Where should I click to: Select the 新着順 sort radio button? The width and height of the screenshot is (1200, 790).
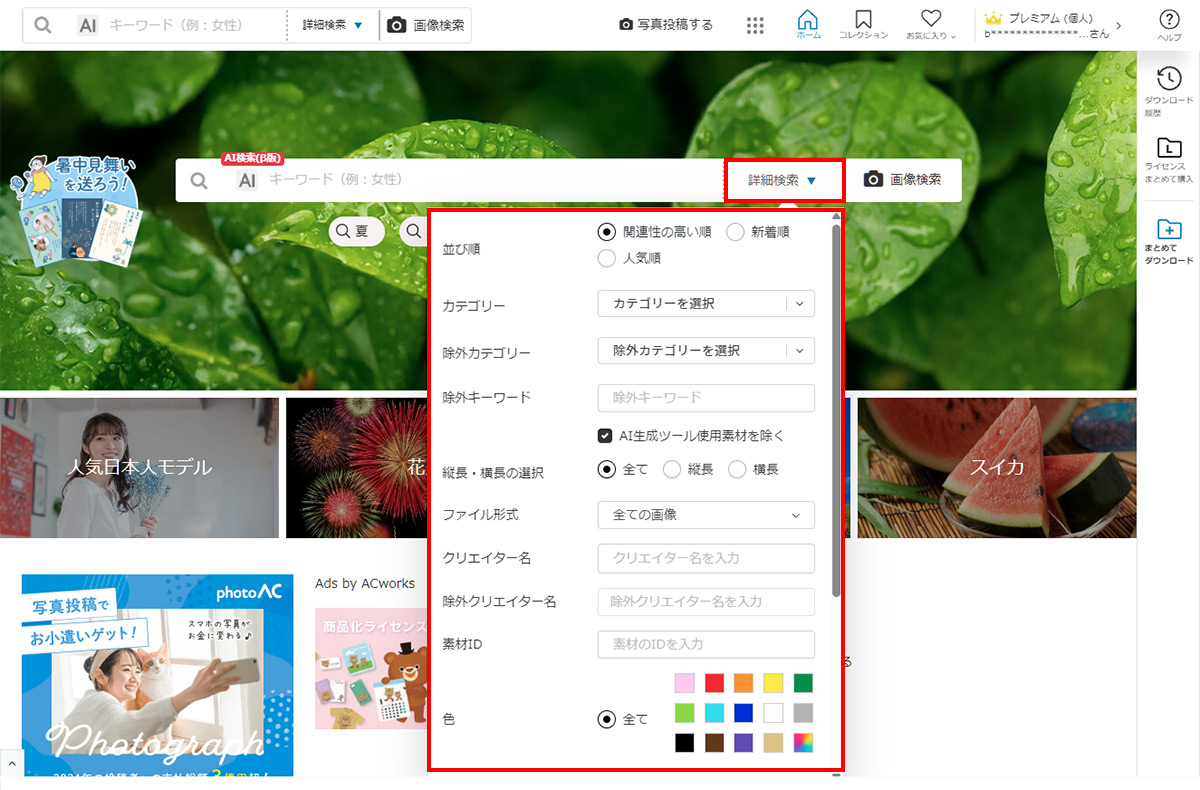(735, 232)
